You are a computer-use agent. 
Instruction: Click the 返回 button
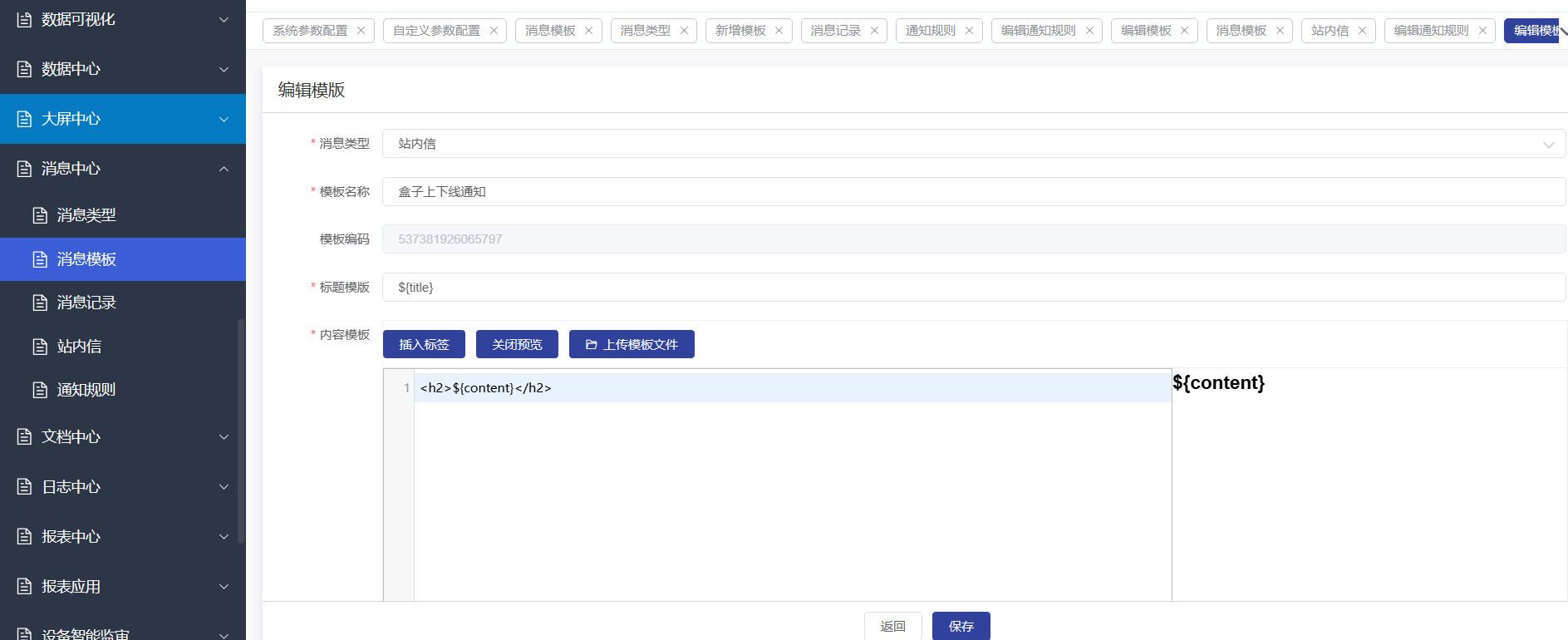click(x=892, y=626)
